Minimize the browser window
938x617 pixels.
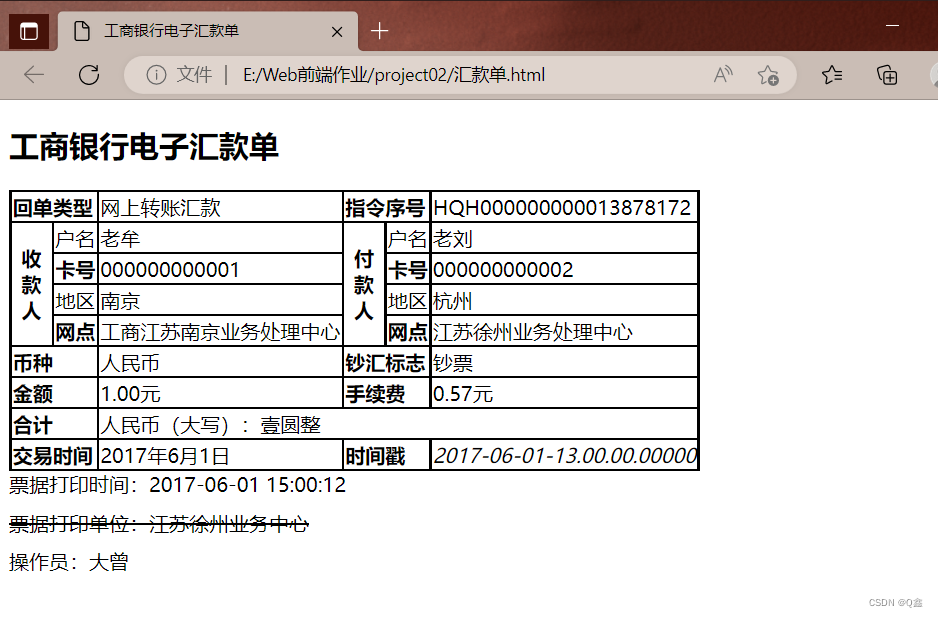coord(892,26)
